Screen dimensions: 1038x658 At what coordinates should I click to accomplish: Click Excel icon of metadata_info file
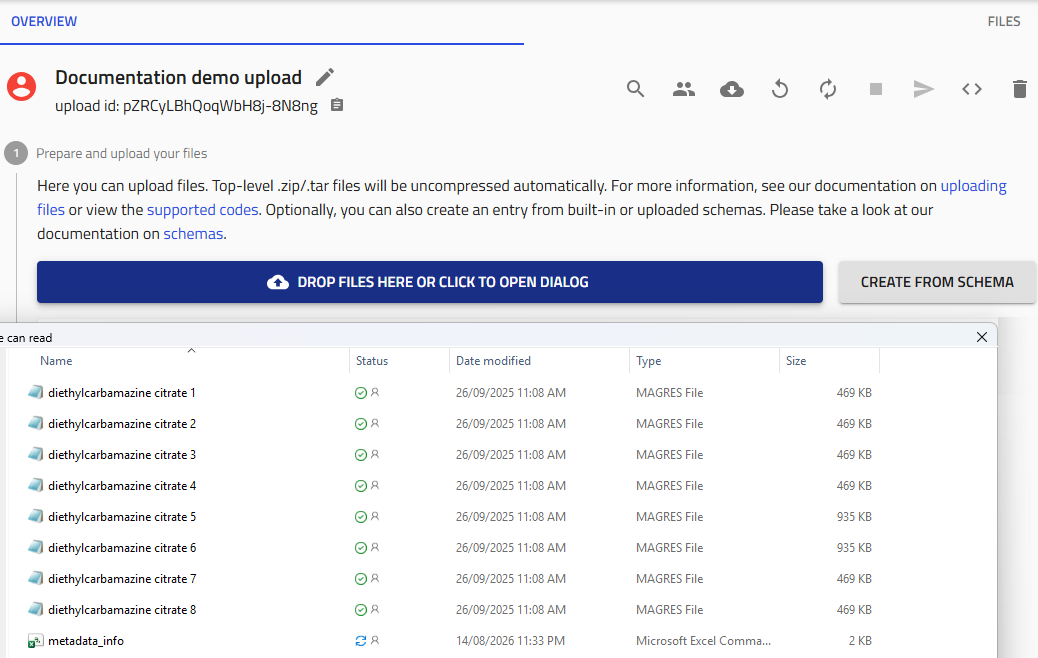tap(36, 640)
